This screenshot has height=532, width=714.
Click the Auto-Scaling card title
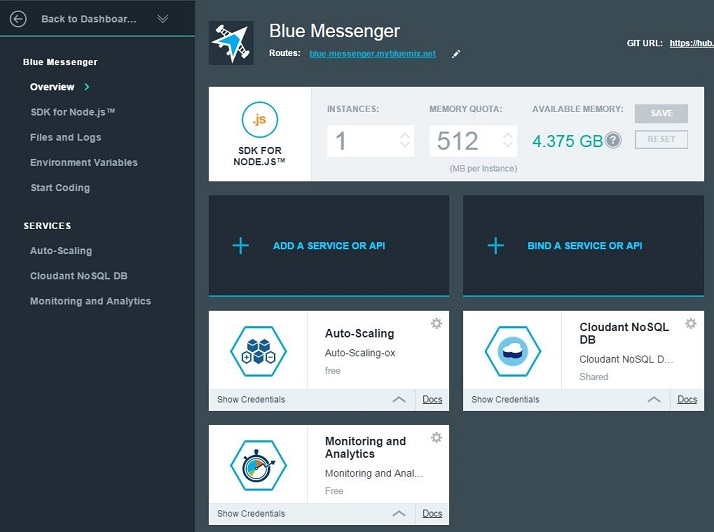click(x=360, y=333)
